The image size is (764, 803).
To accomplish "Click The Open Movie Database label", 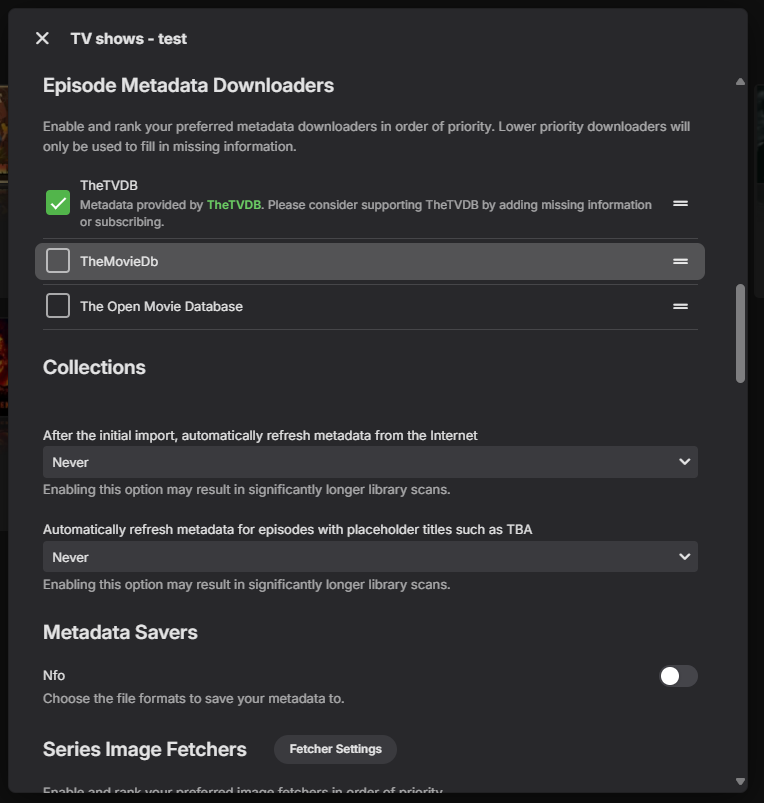I will [x=161, y=307].
